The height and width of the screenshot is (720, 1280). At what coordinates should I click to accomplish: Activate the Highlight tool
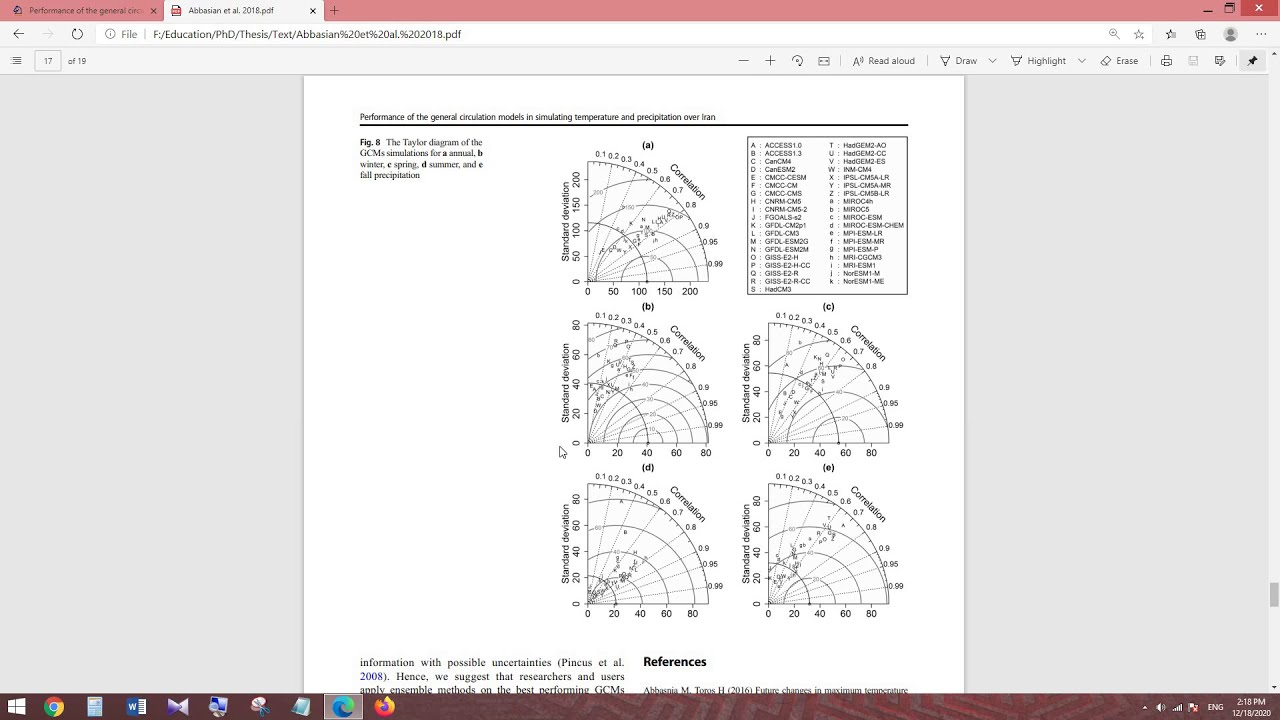point(1038,61)
